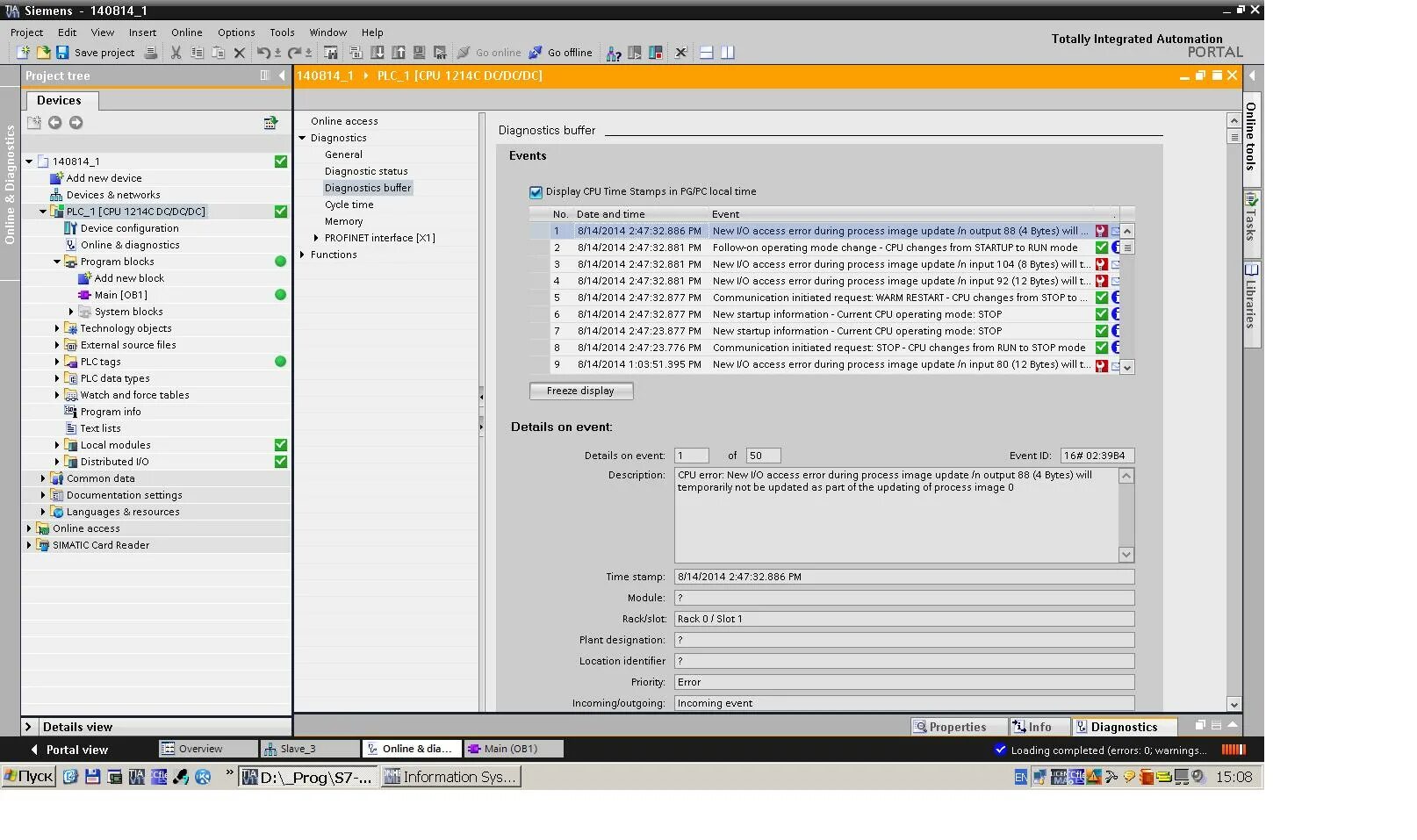Open the Online menu

[x=186, y=32]
